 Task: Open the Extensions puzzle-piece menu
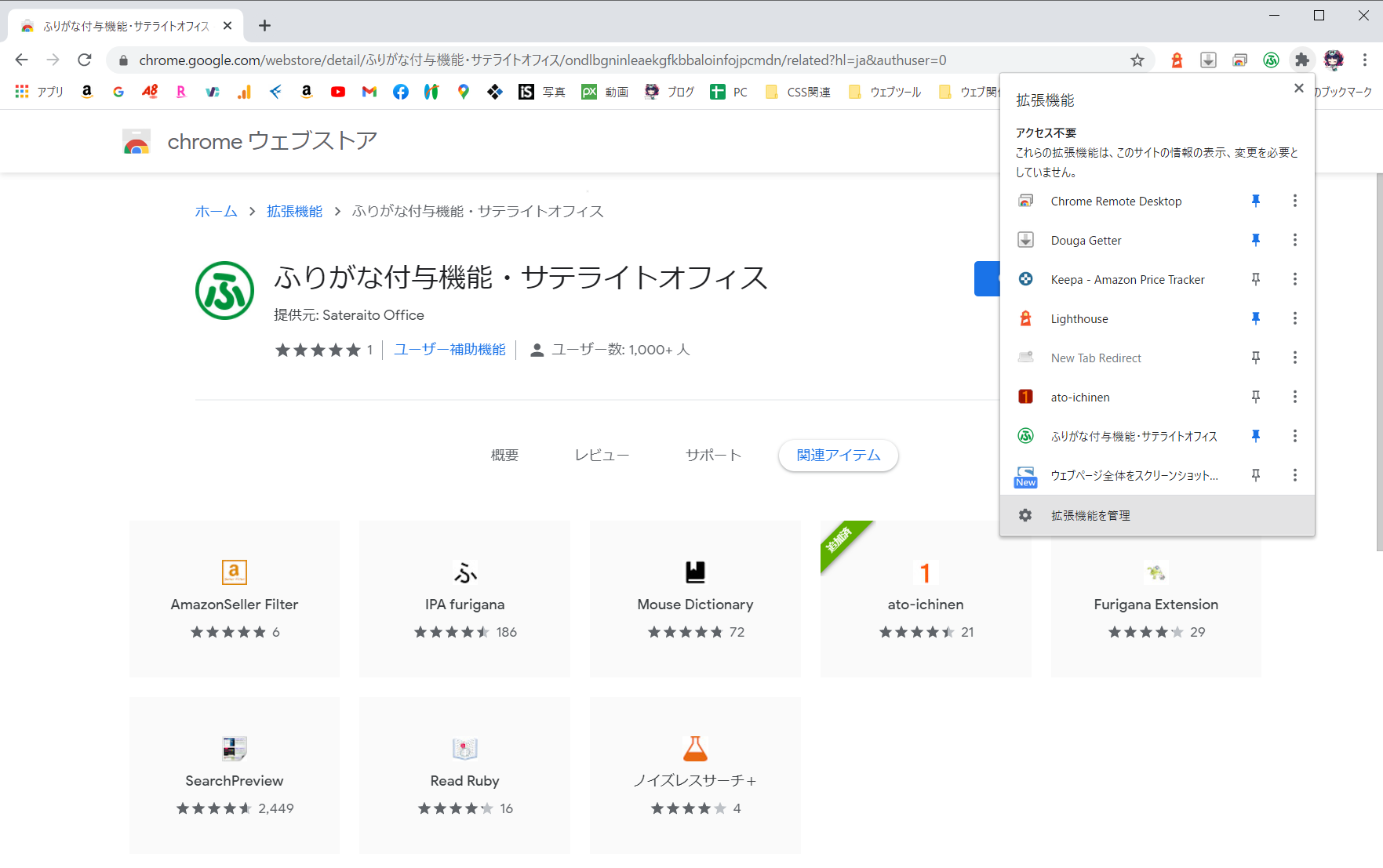click(1302, 60)
